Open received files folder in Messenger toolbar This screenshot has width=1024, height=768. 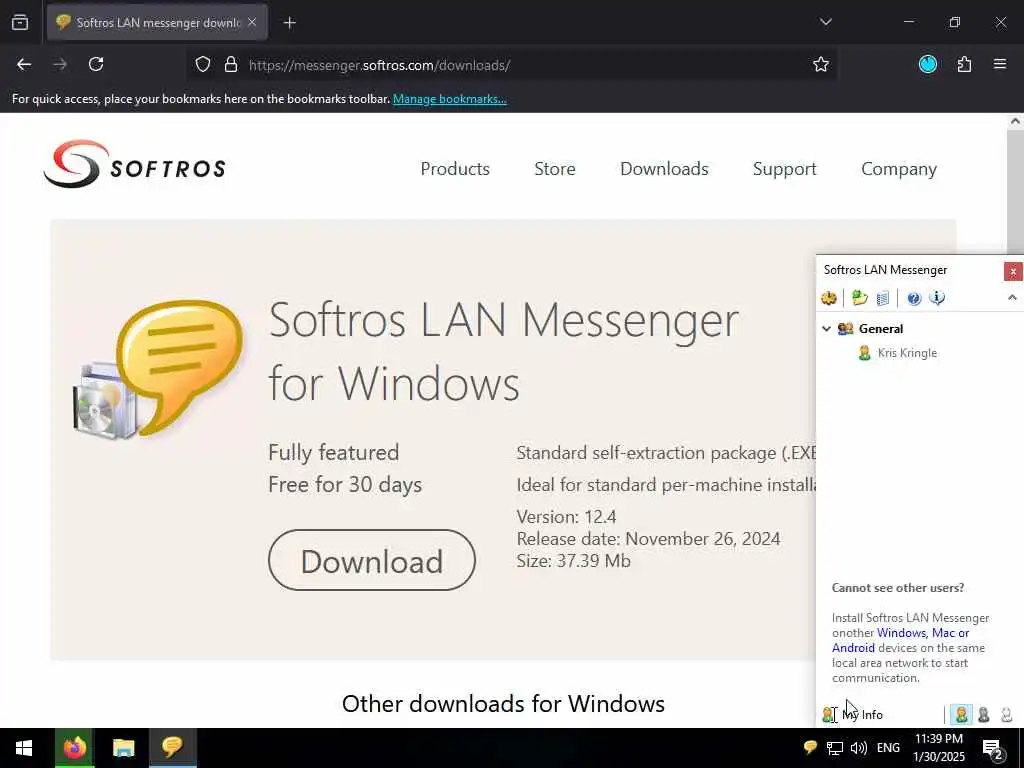[x=859, y=298]
